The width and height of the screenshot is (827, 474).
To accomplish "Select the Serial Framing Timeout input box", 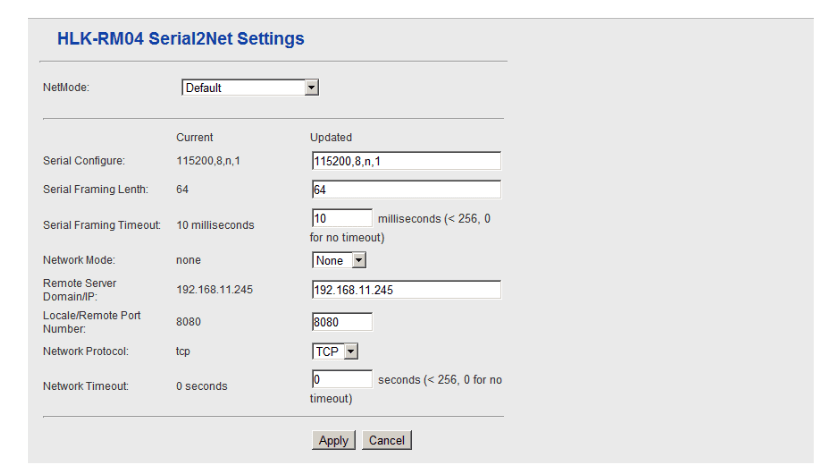I will (x=342, y=218).
